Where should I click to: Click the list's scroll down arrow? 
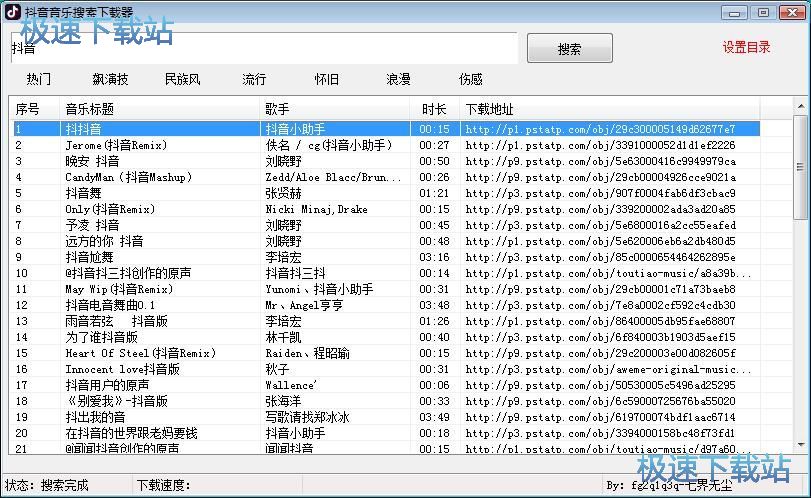(x=801, y=445)
